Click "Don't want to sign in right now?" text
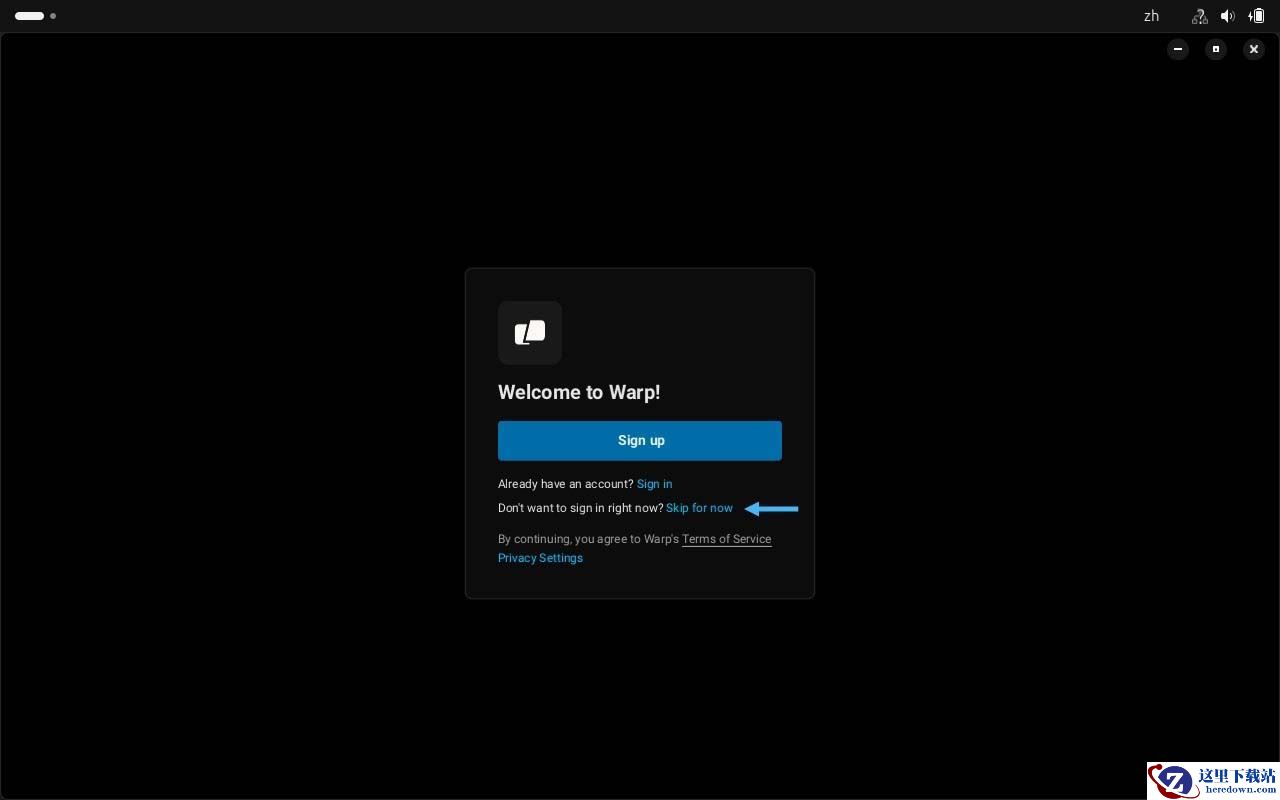The image size is (1280, 800). click(x=581, y=508)
